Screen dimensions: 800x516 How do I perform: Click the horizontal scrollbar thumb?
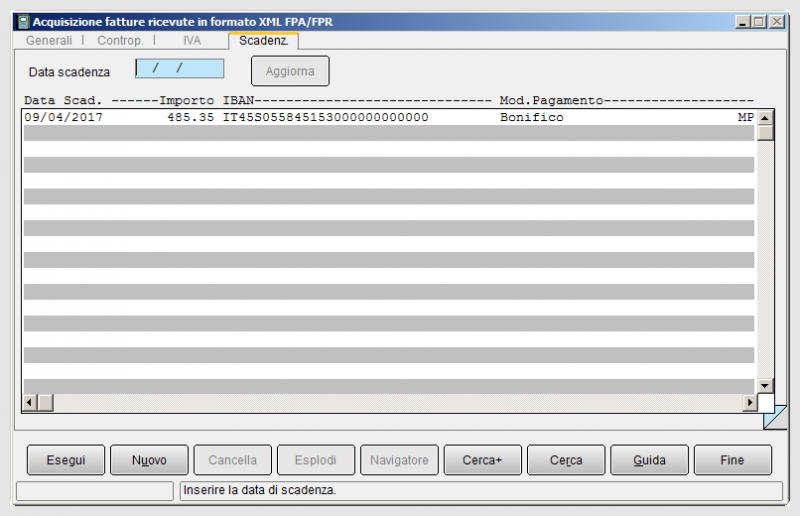pos(45,403)
